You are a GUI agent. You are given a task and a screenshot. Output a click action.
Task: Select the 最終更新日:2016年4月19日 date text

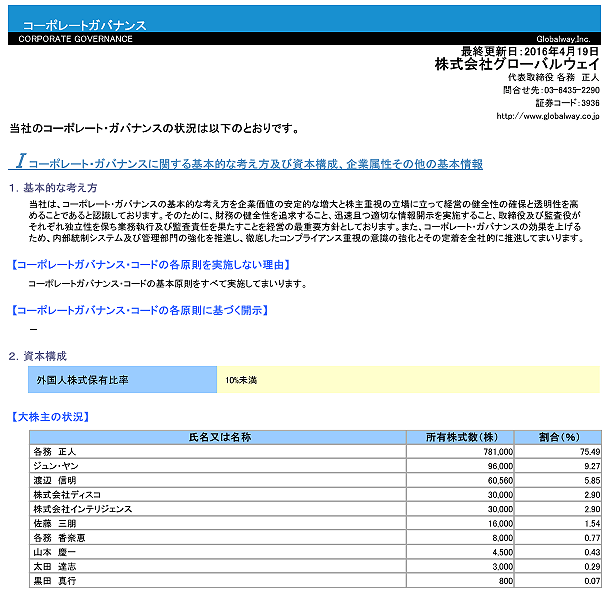pyautogui.click(x=530, y=51)
